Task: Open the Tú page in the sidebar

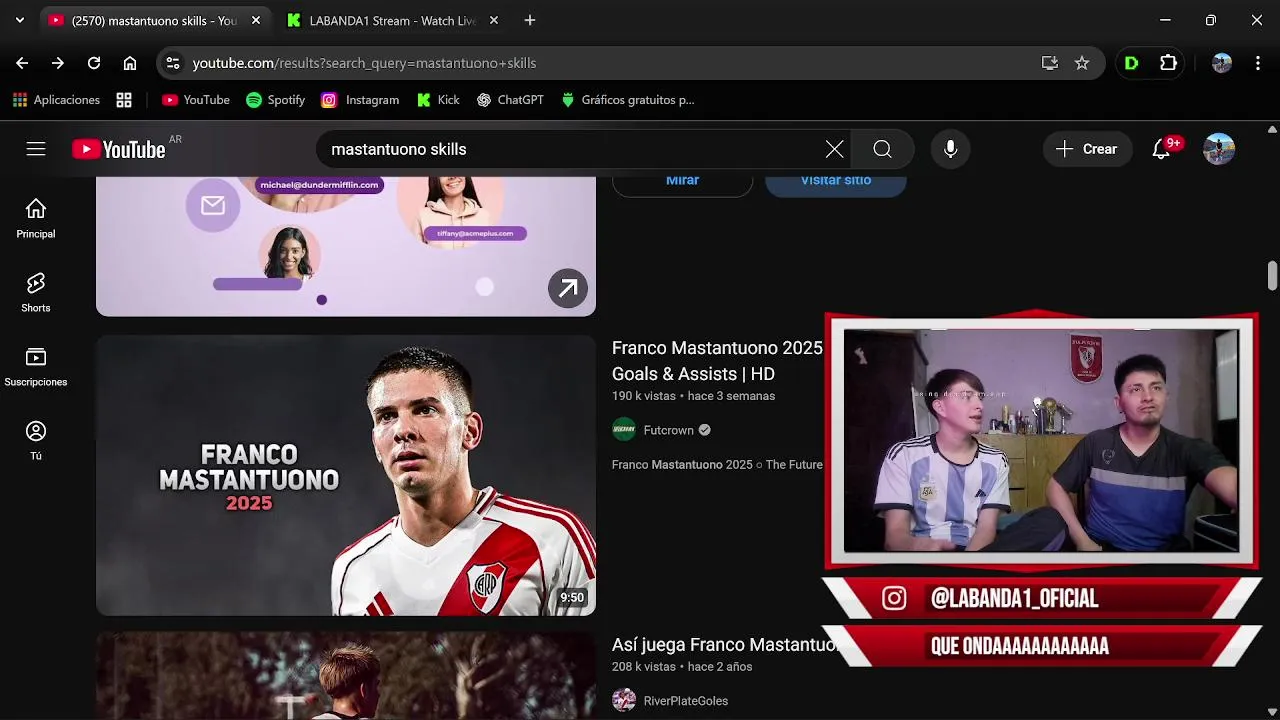Action: pyautogui.click(x=36, y=441)
